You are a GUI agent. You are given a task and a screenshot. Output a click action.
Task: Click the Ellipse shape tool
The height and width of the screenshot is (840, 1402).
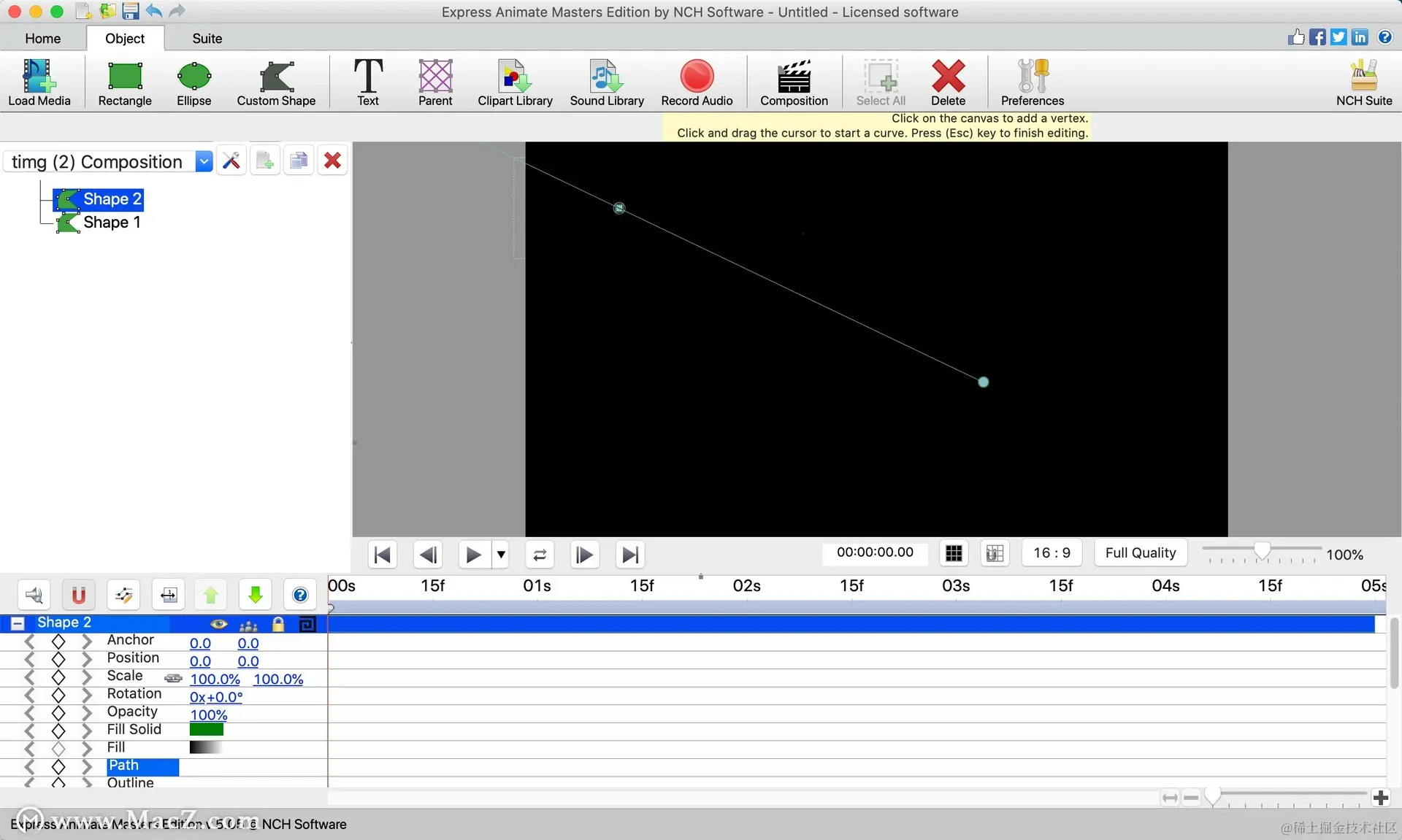tap(194, 82)
